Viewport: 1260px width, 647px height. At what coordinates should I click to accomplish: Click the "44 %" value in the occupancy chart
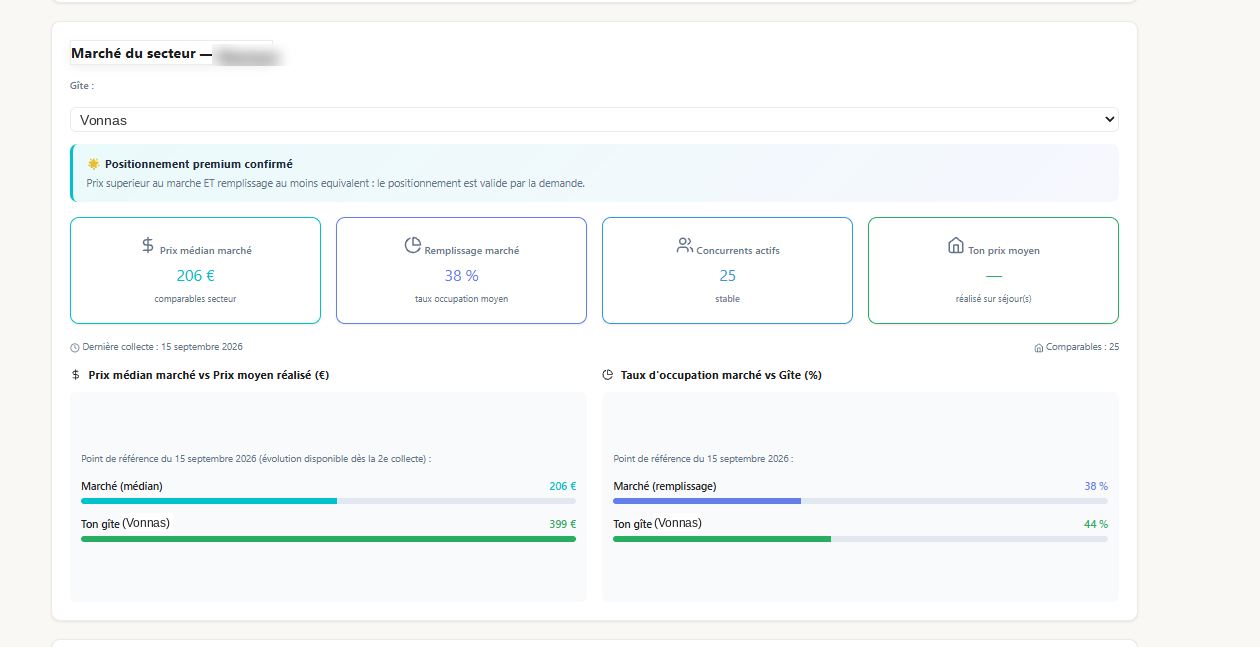pyautogui.click(x=1096, y=524)
